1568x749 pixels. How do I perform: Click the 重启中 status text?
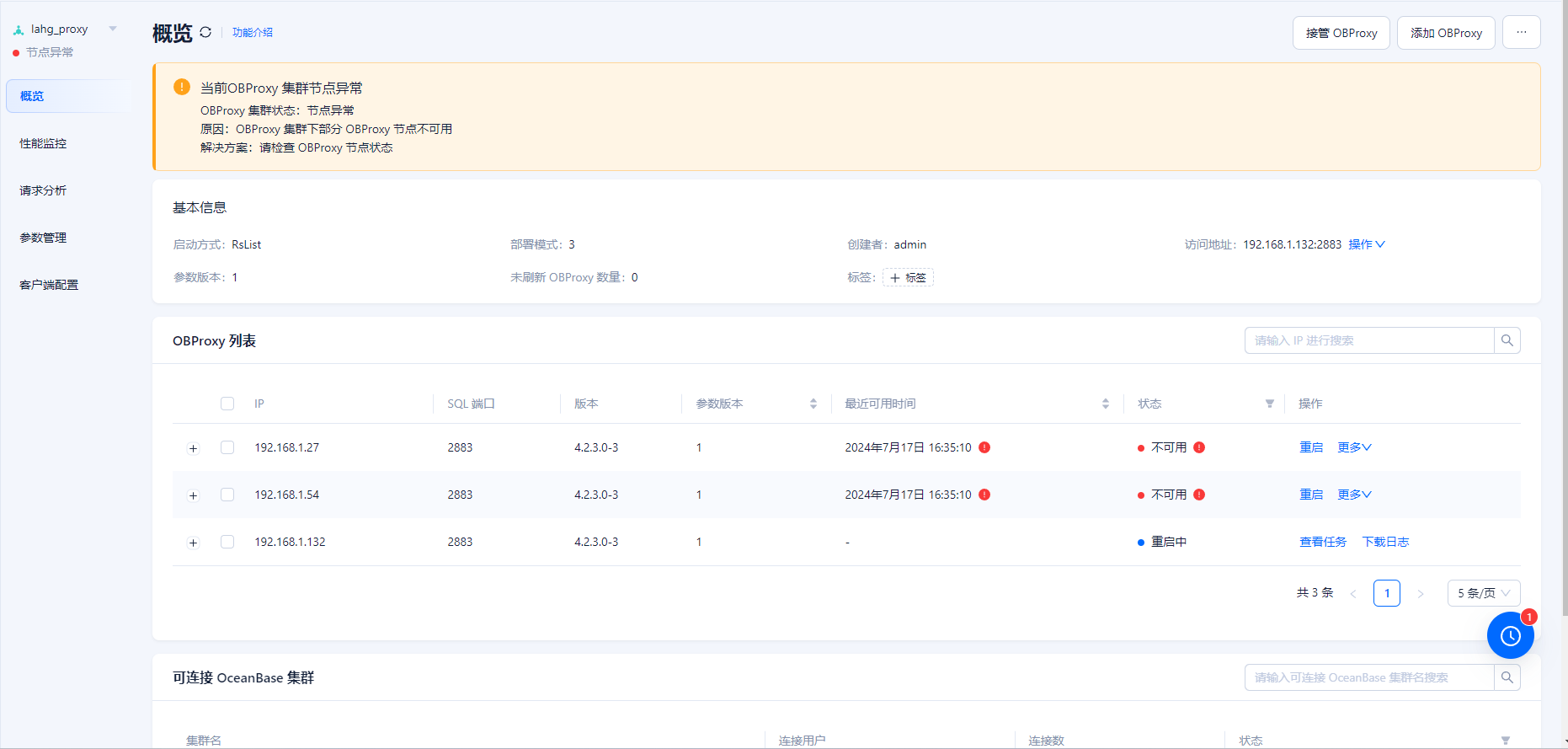(1169, 542)
